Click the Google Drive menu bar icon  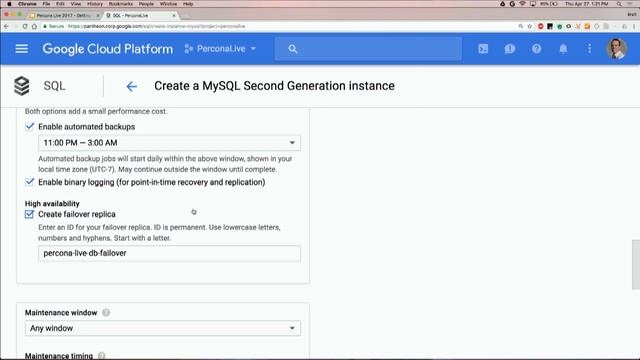[x=502, y=4]
